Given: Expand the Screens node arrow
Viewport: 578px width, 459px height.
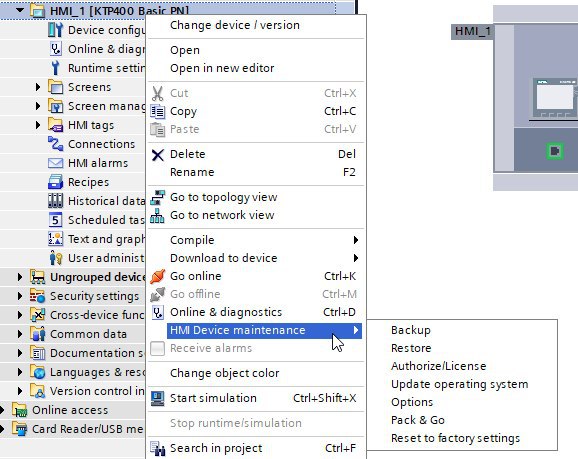Looking at the screenshot, I should coord(38,87).
